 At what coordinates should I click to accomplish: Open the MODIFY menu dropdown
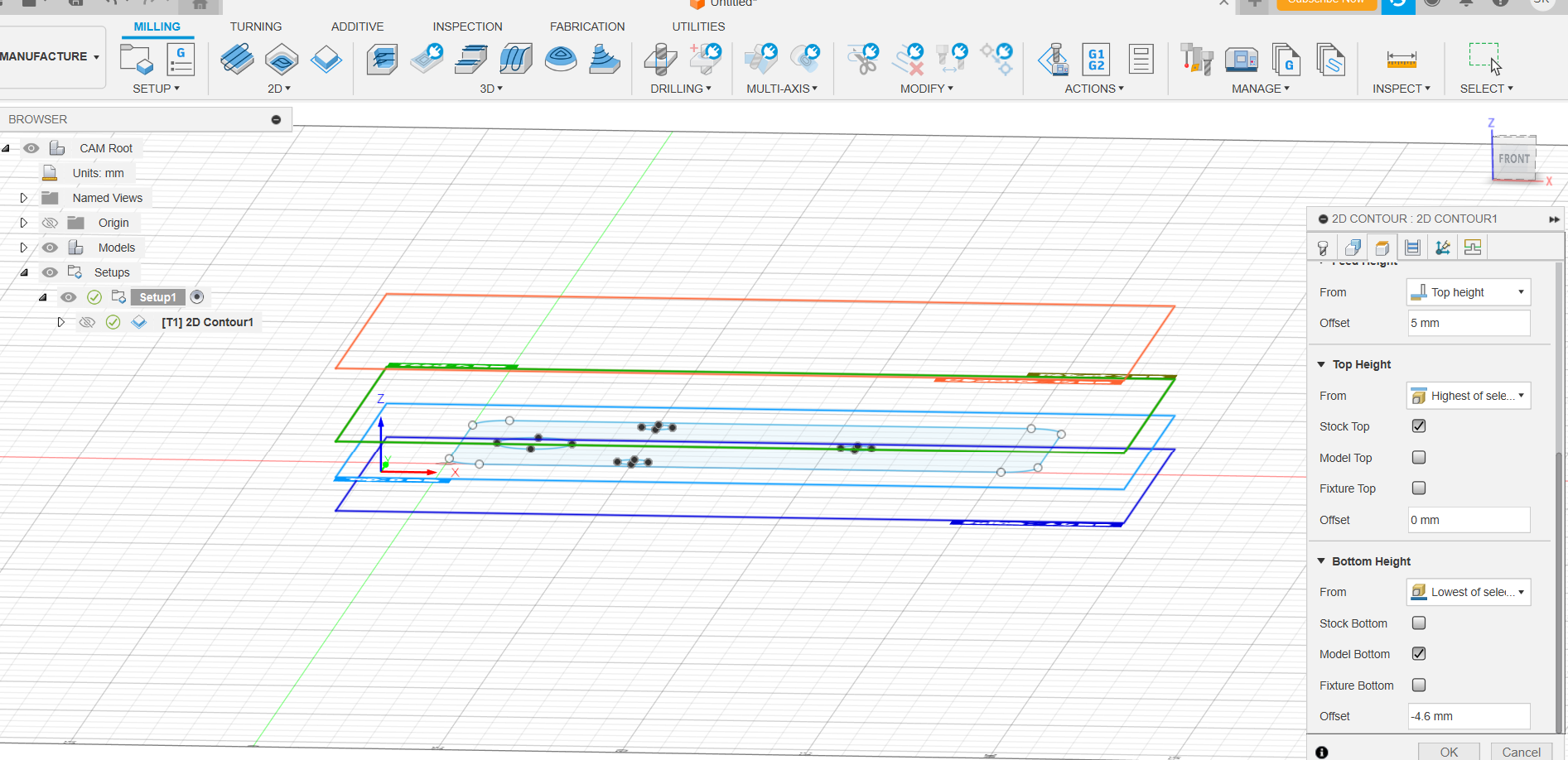pos(927,89)
